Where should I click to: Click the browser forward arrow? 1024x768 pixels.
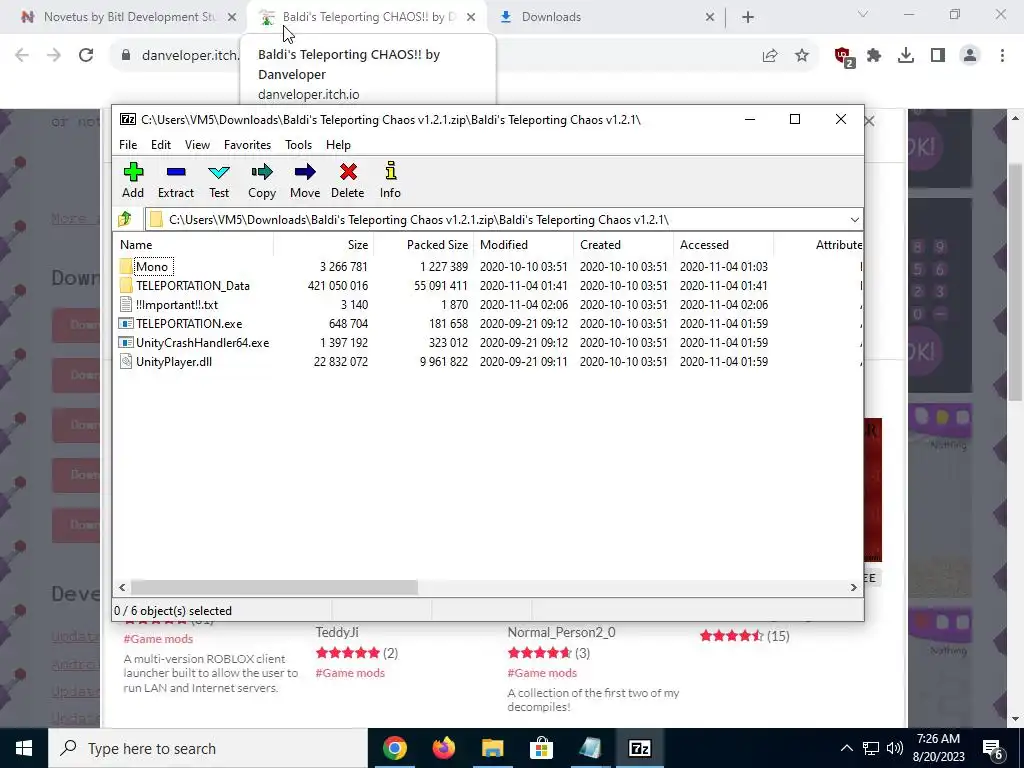click(x=54, y=56)
